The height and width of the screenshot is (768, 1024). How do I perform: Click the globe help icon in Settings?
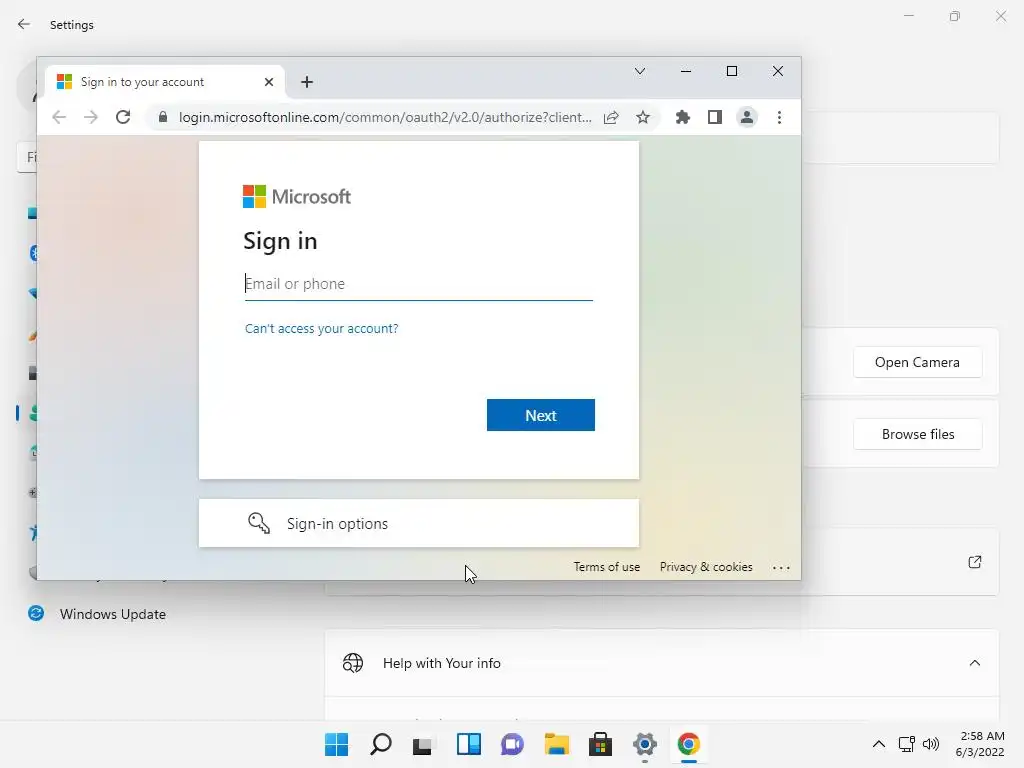[x=353, y=663]
